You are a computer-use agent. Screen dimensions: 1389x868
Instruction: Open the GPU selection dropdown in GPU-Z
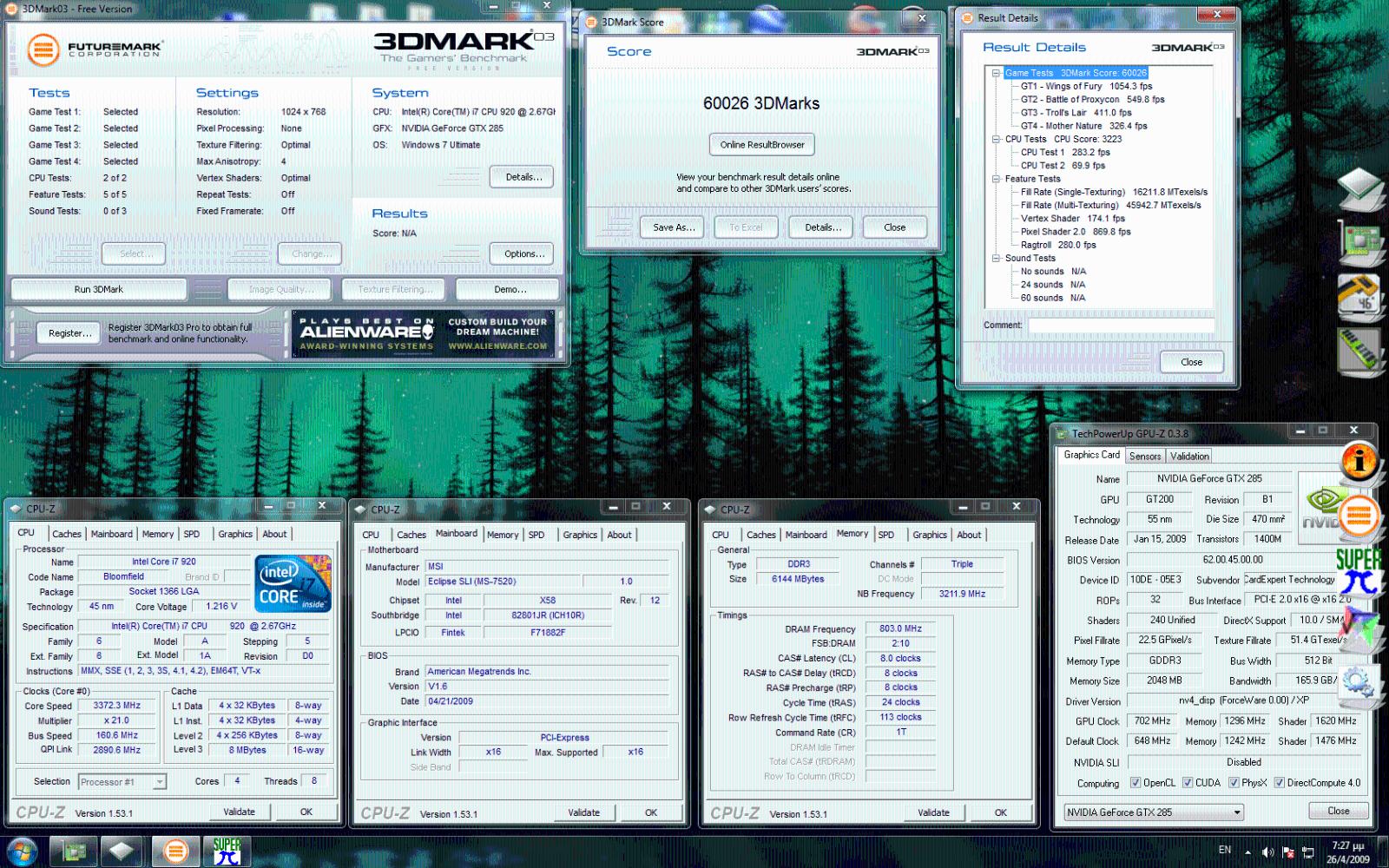click(1153, 812)
